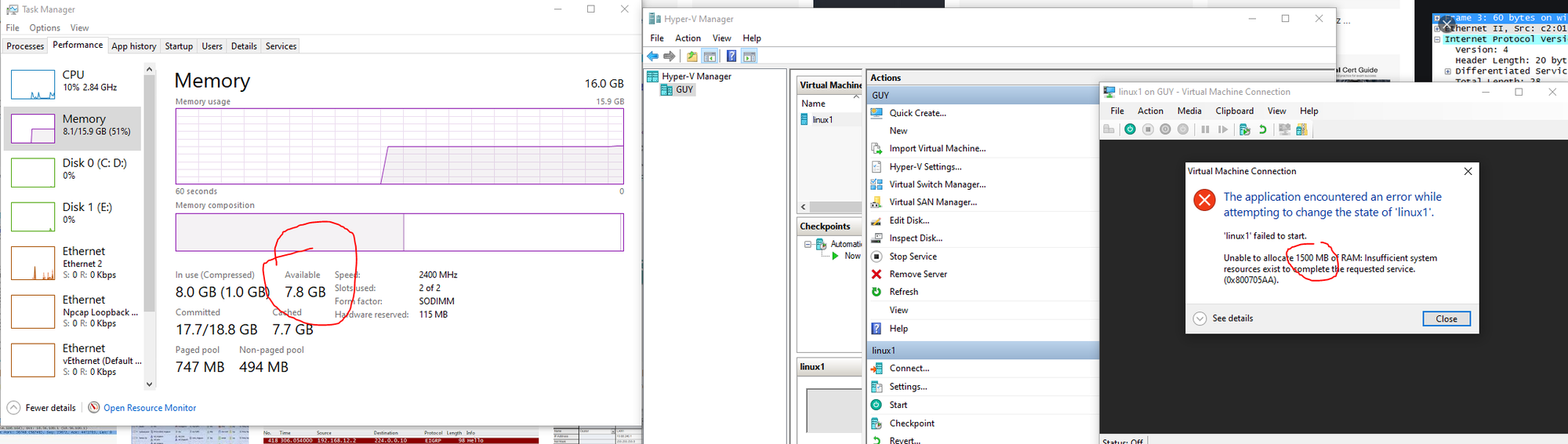The width and height of the screenshot is (1568, 444).
Task: Select the Npcap Loopback Ethernet sidebar entry
Action: point(72,311)
